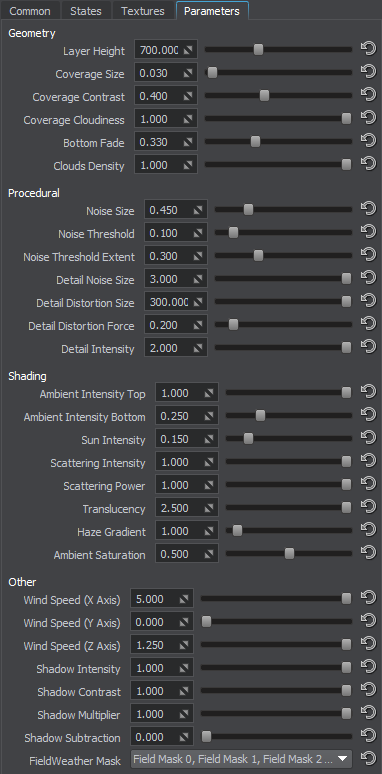Image resolution: width=382 pixels, height=774 pixels.
Task: Reset Shadow Multiplier to default
Action: [368, 713]
